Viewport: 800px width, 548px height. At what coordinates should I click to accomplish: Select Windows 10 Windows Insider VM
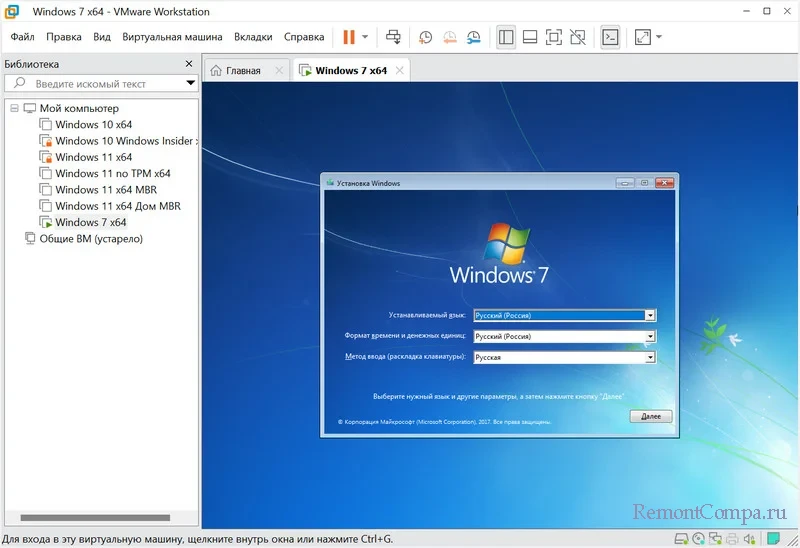coord(118,141)
